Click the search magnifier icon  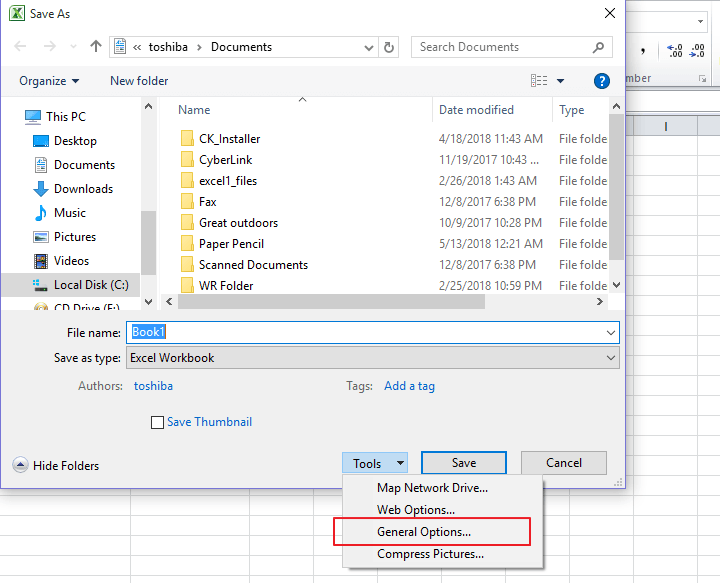[x=598, y=47]
